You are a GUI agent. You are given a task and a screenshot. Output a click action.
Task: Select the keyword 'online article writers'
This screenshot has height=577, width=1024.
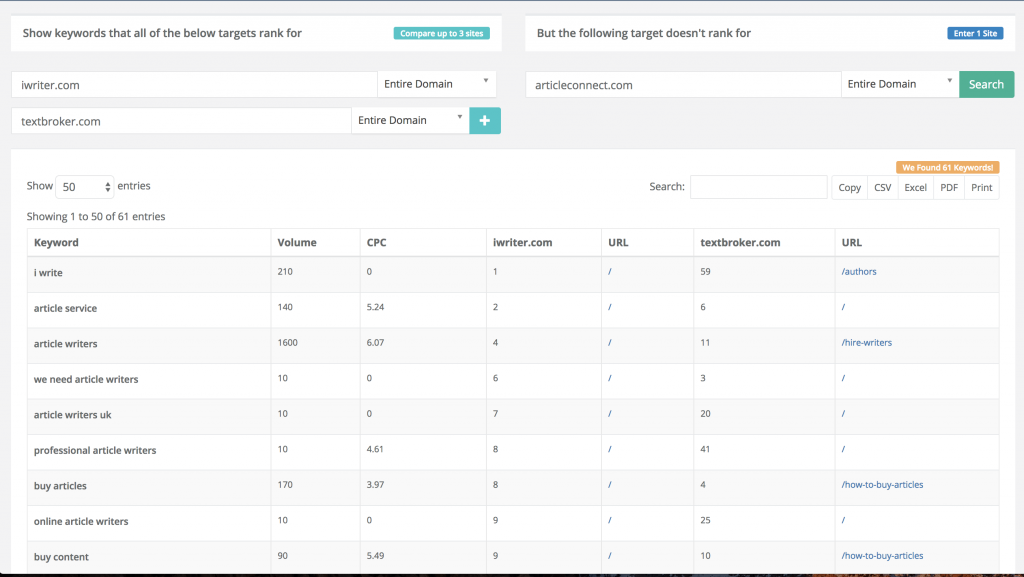click(81, 522)
